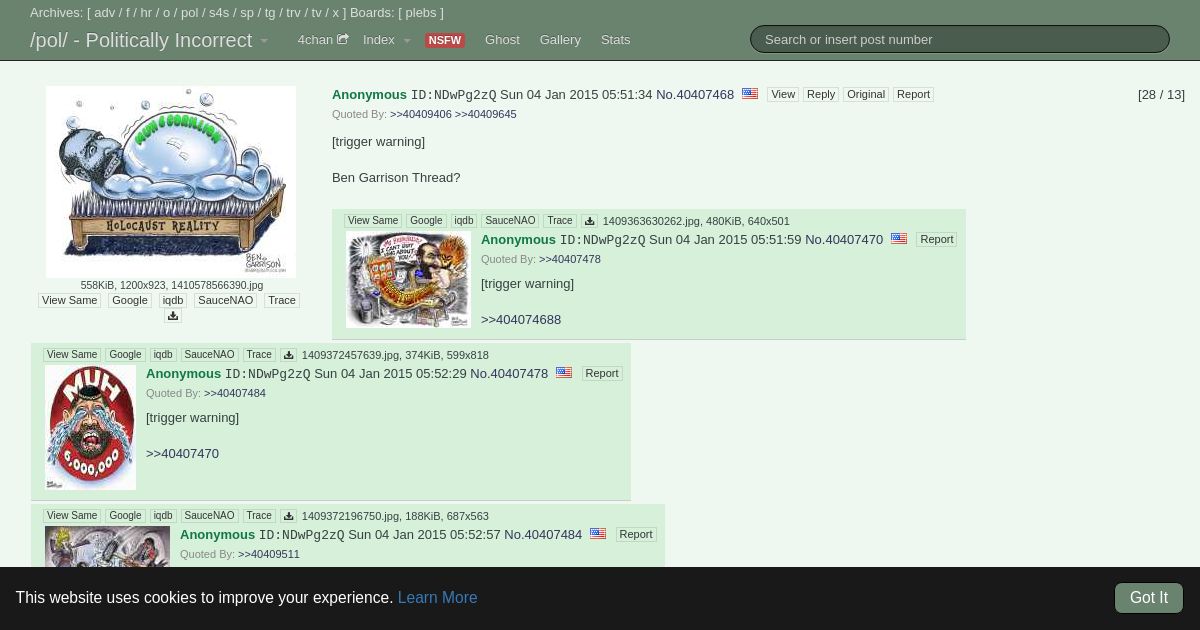Follow quoted-by link >>40409645
1200x630 pixels.
[x=486, y=114]
